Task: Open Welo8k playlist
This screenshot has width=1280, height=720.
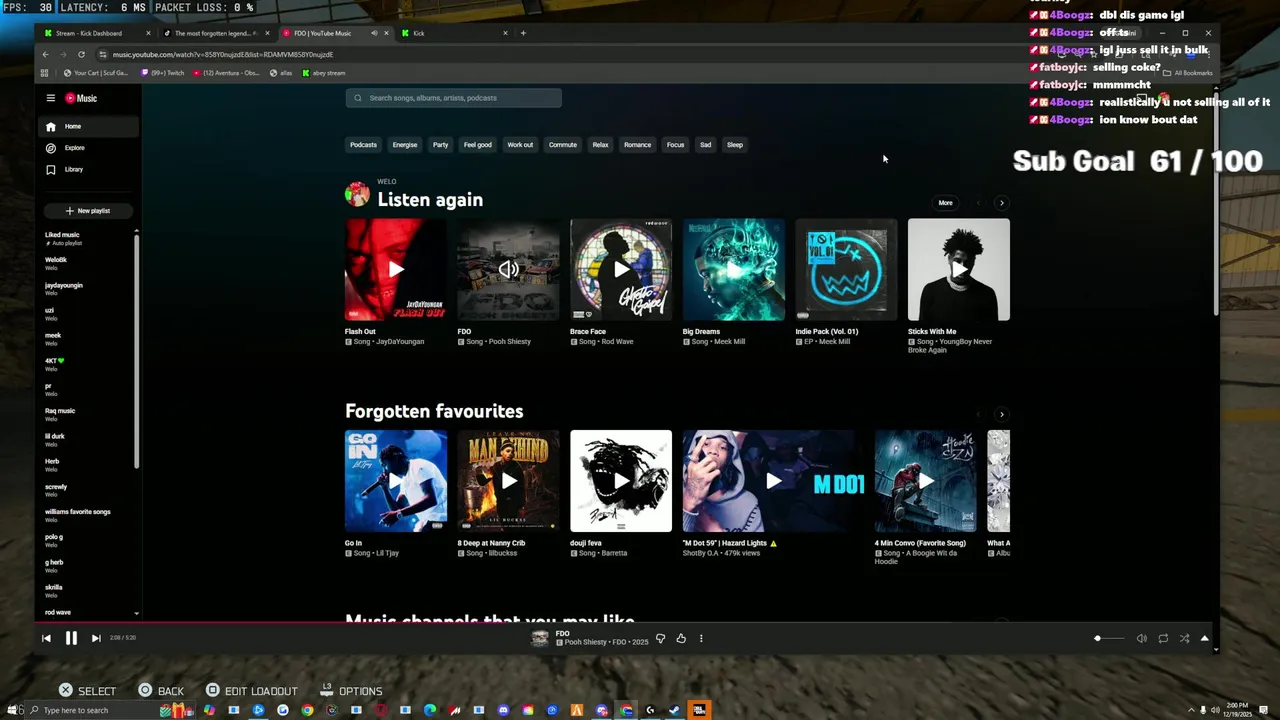Action: pos(88,264)
